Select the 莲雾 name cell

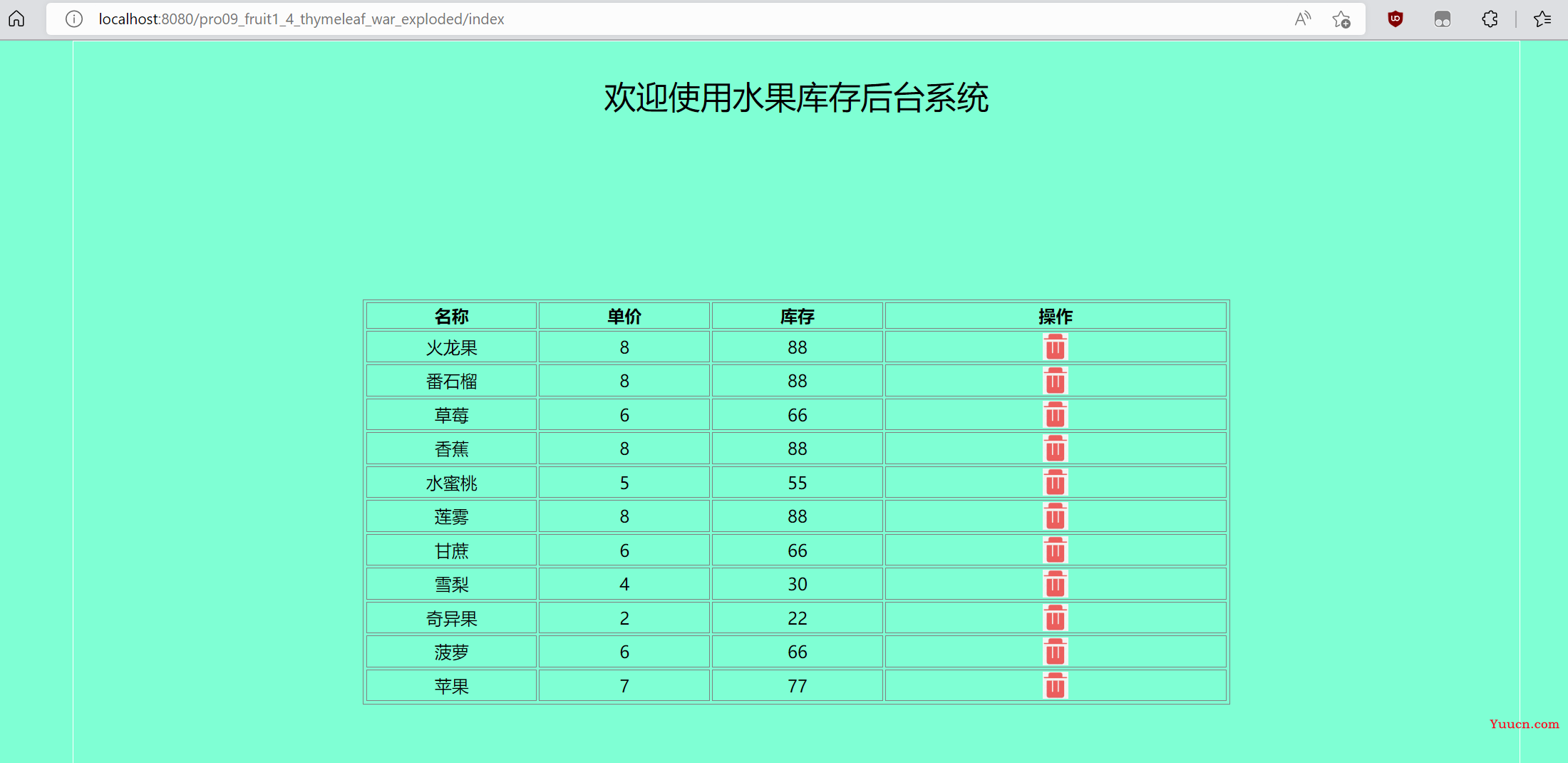point(451,516)
